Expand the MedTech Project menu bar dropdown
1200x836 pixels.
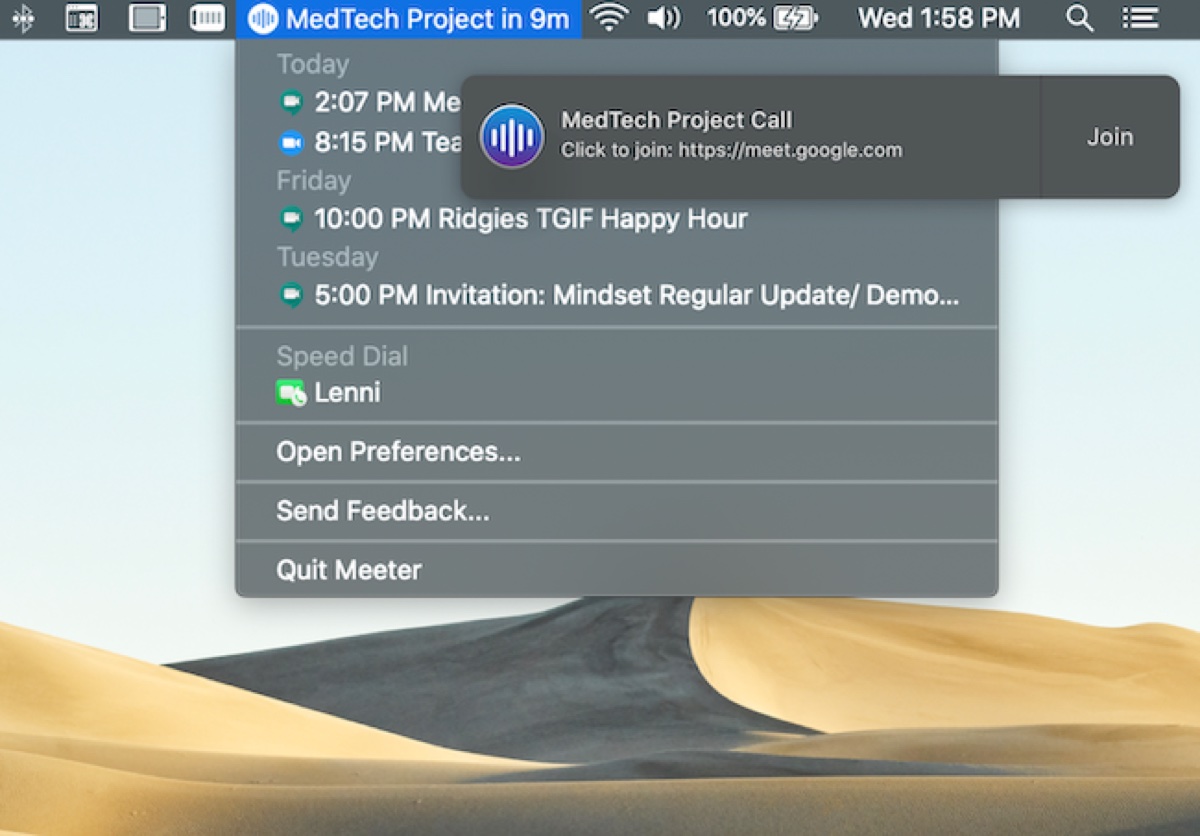point(410,18)
